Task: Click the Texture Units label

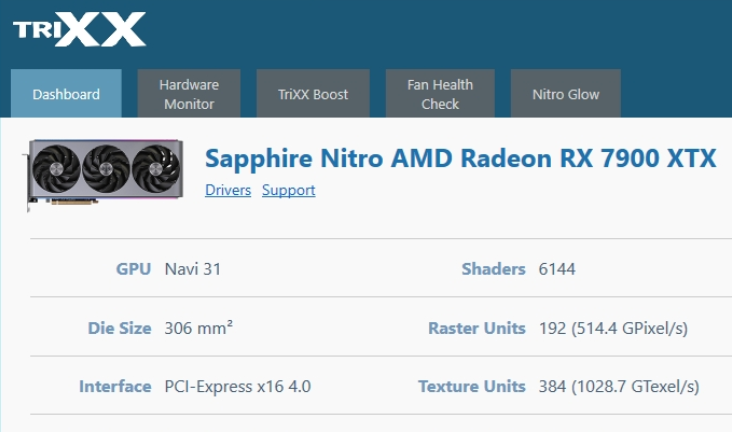Action: coord(472,386)
